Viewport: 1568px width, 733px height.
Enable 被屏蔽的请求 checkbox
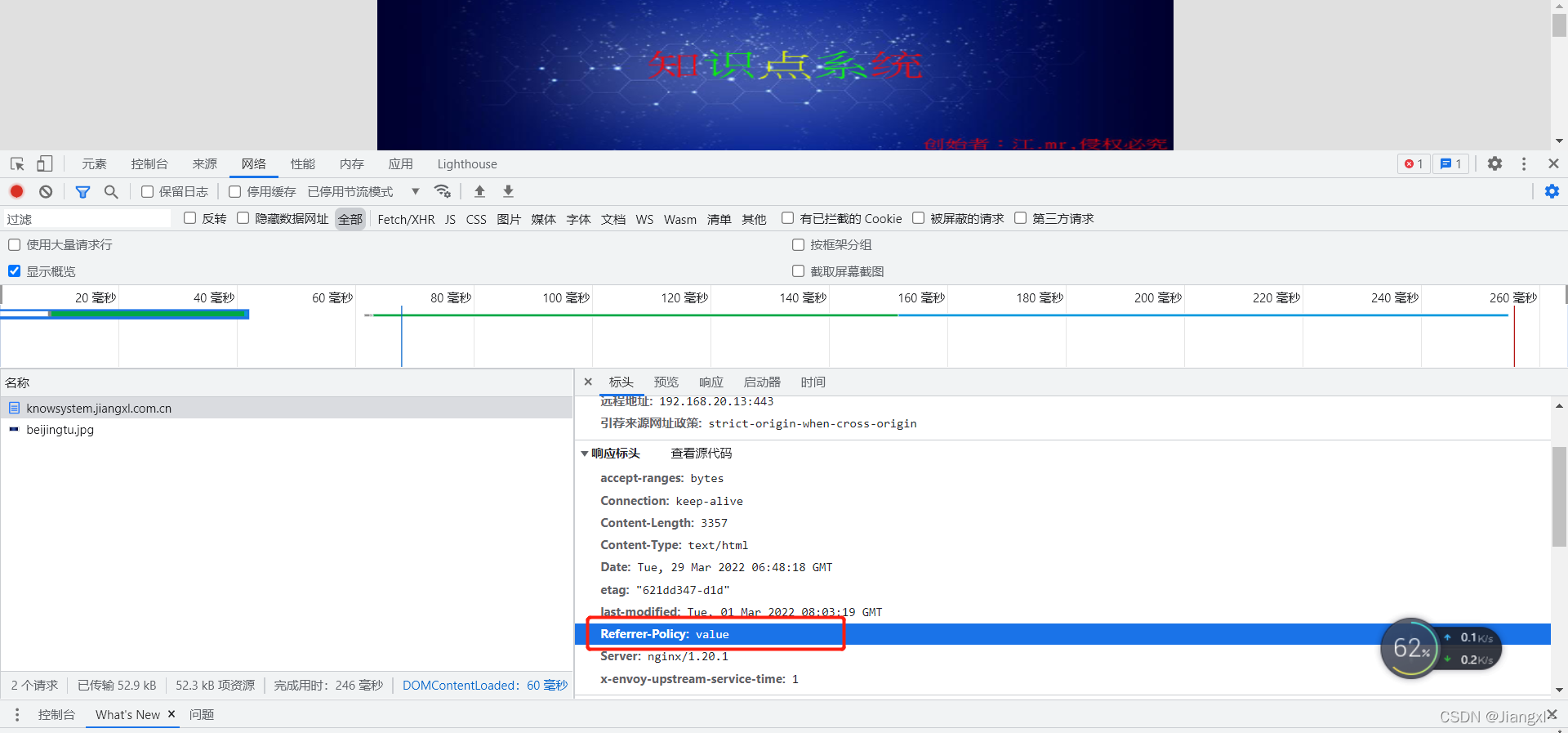pos(919,218)
